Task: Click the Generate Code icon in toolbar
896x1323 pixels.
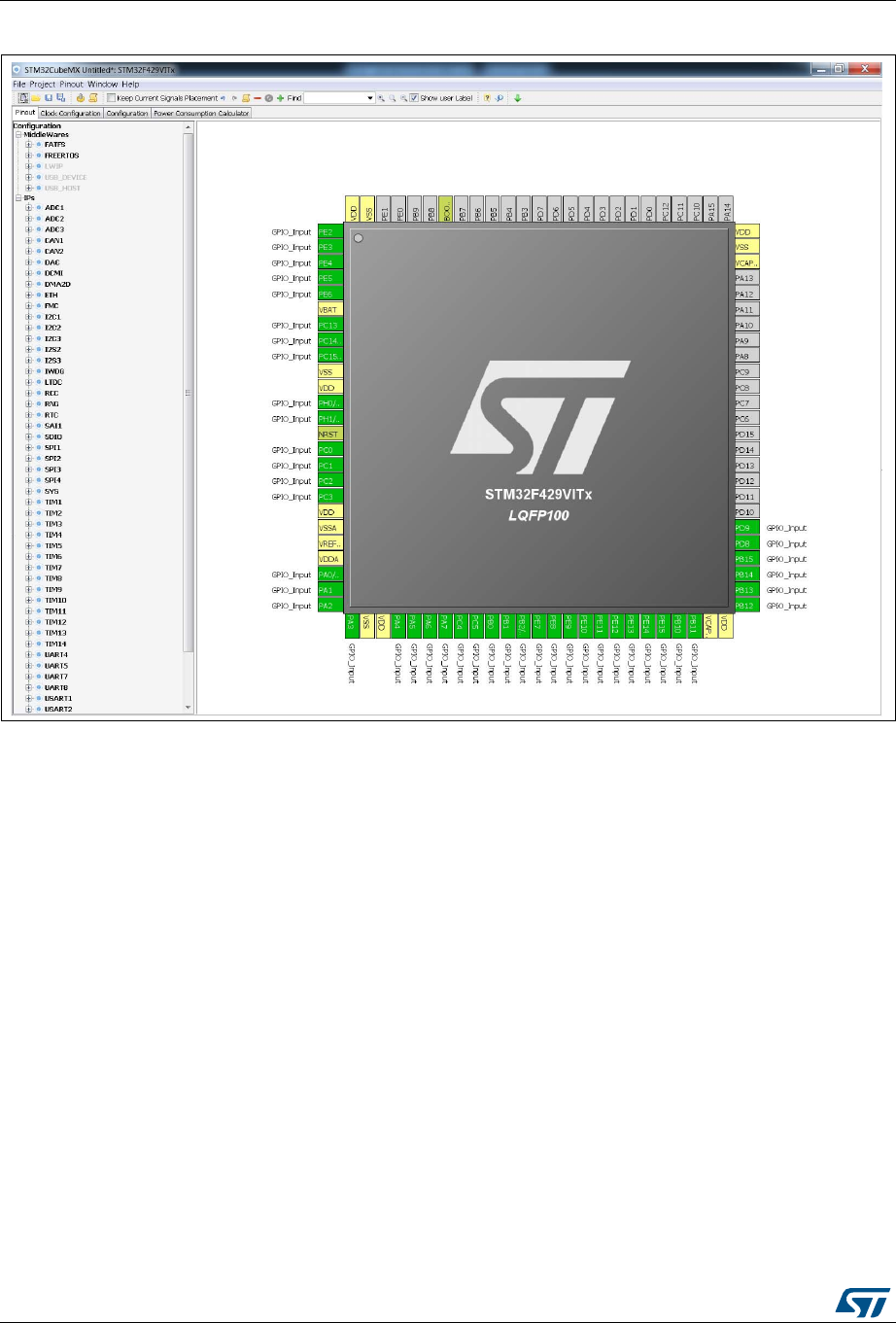Action: tap(81, 98)
